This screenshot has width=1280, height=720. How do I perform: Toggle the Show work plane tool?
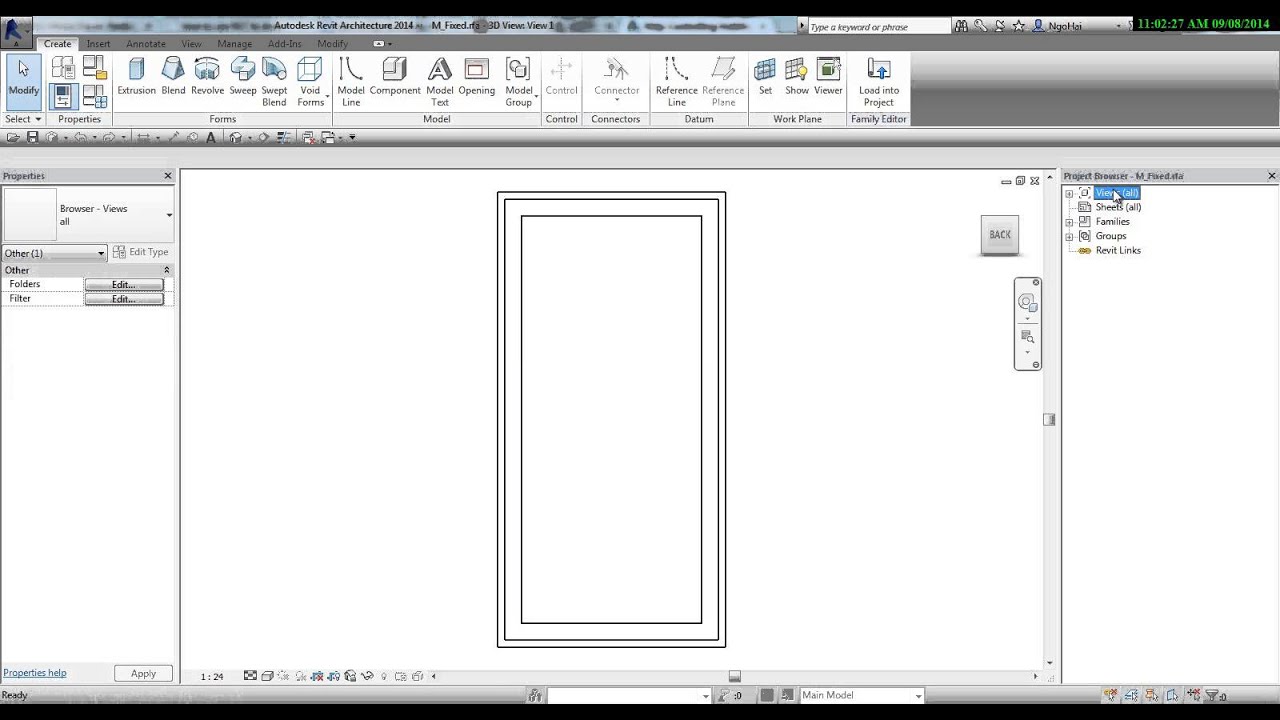[797, 77]
